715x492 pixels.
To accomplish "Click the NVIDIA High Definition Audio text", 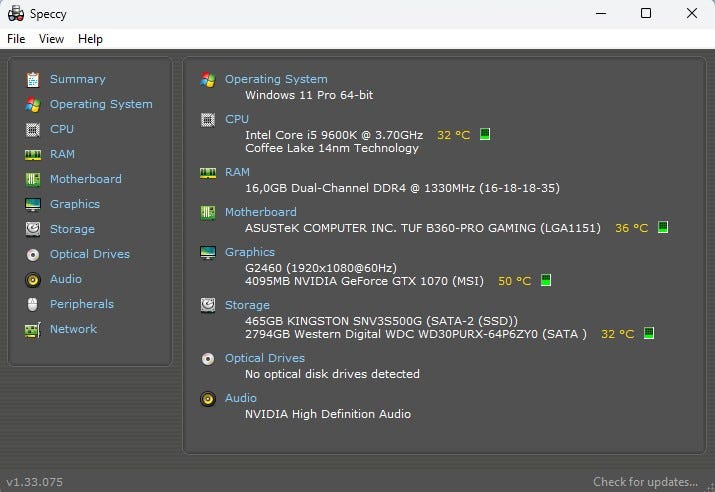I will (328, 414).
